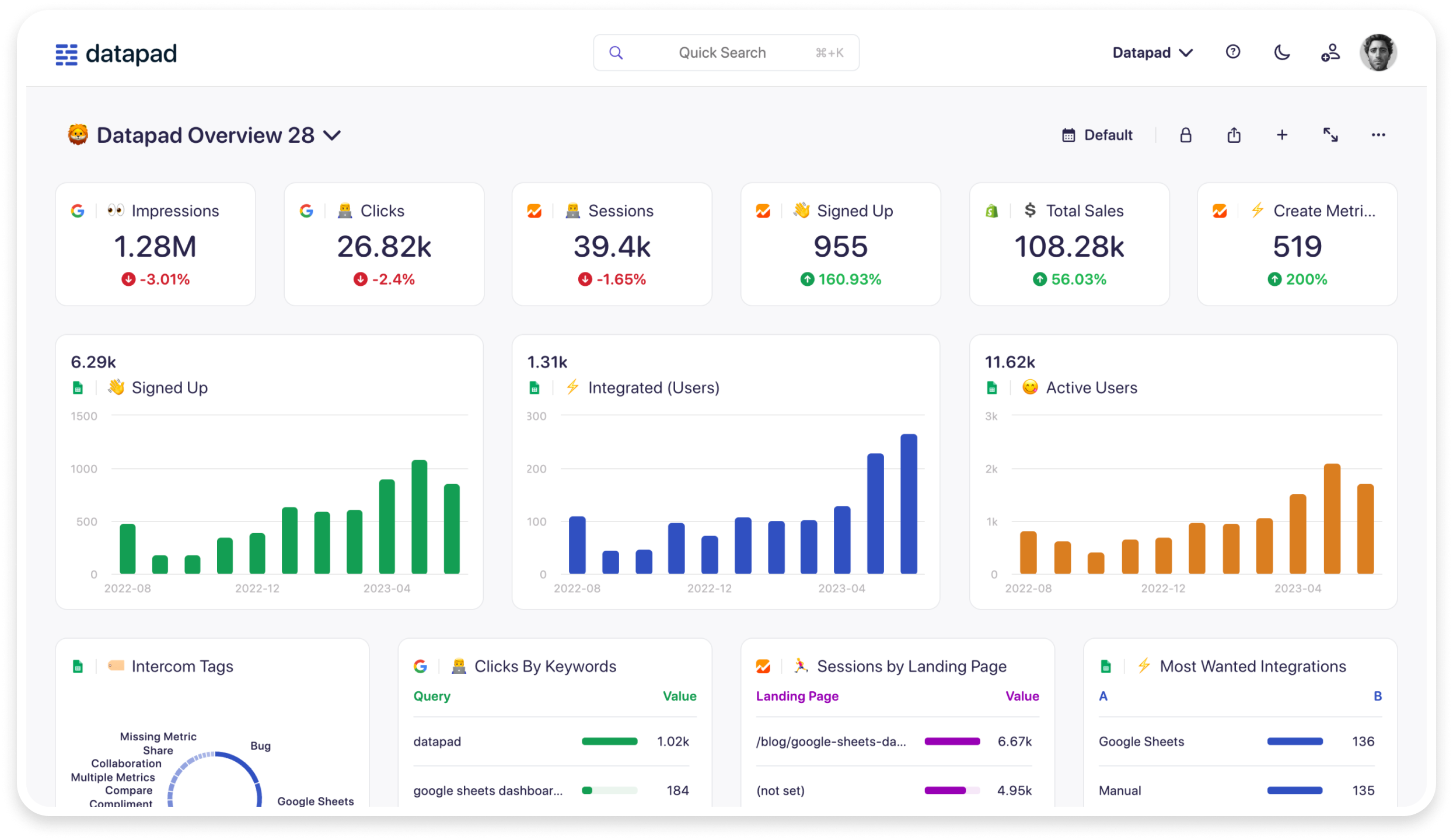
Task: Click the Google Sheets icon on Signed Up chart
Action: click(78, 387)
